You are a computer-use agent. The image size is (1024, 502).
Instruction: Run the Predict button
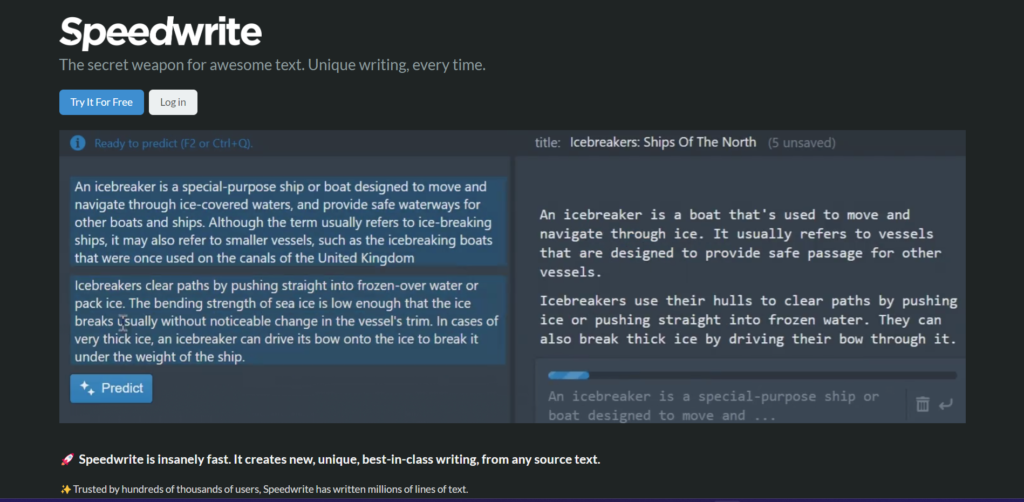pos(111,388)
